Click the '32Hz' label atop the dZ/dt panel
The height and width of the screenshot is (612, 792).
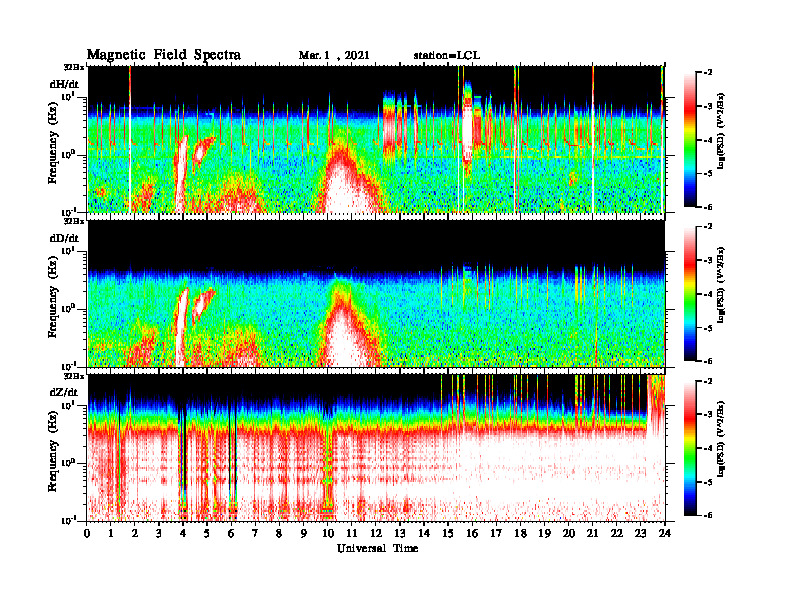[74, 376]
